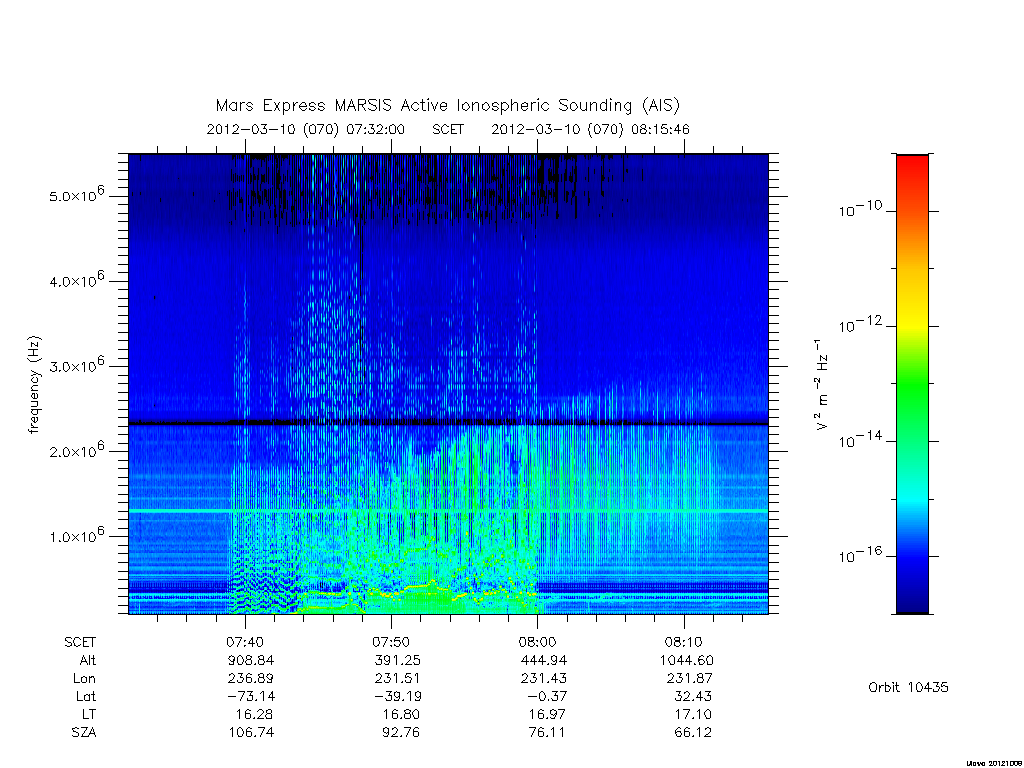This screenshot has height=768, width=1024.
Task: Select SZA value 106.74
Action: (x=251, y=733)
